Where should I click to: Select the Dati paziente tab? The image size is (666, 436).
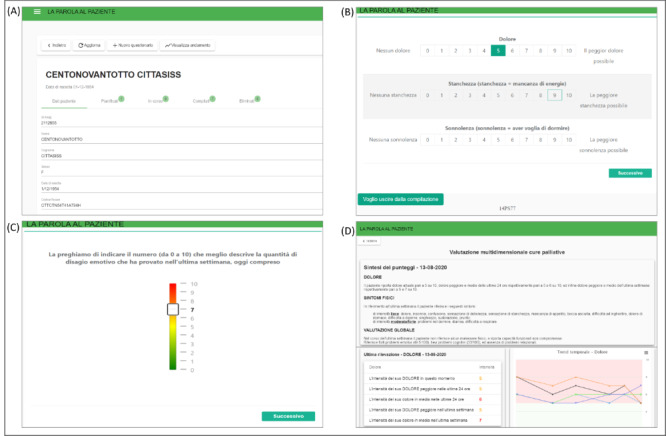pyautogui.click(x=64, y=101)
